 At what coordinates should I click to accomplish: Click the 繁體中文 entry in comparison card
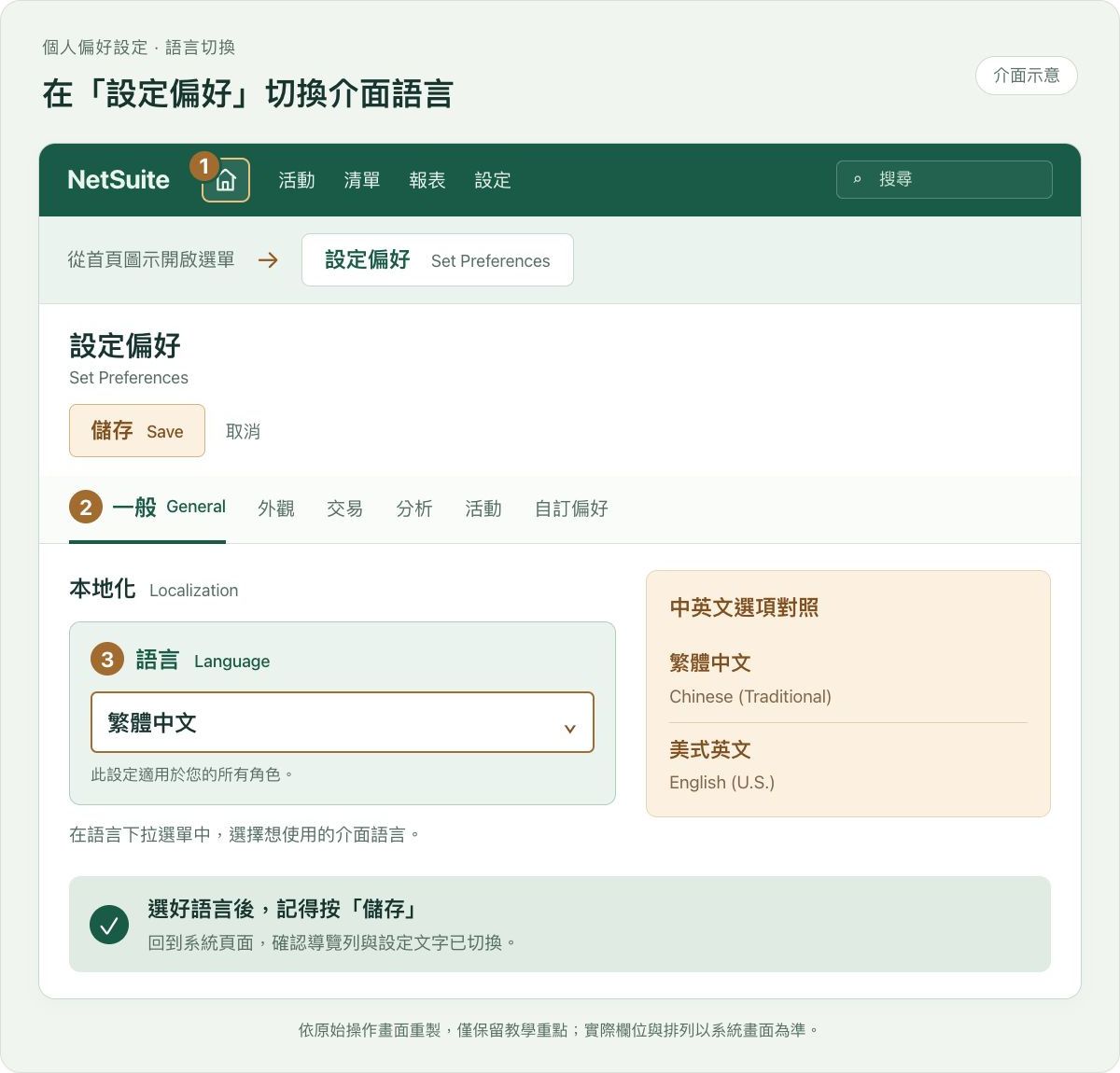point(710,663)
